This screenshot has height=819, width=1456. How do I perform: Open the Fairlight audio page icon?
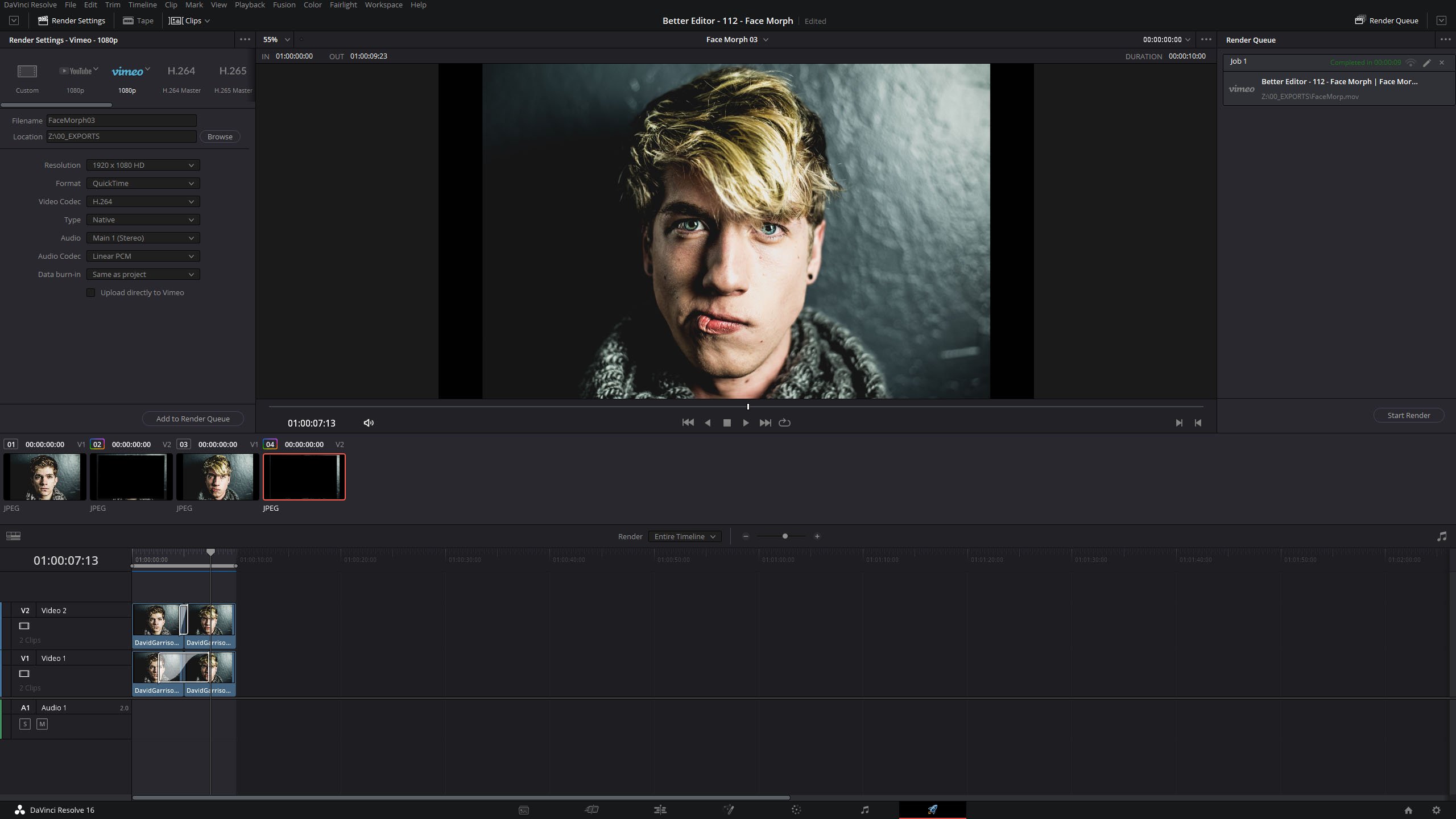pyautogui.click(x=864, y=810)
